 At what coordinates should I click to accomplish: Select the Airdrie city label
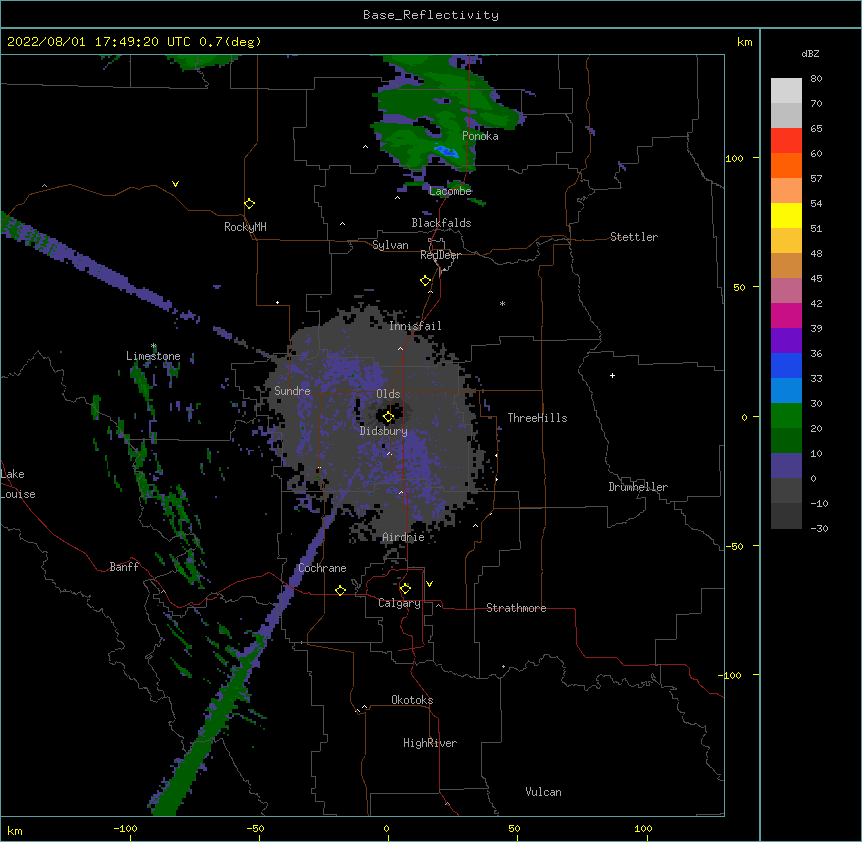tap(403, 537)
